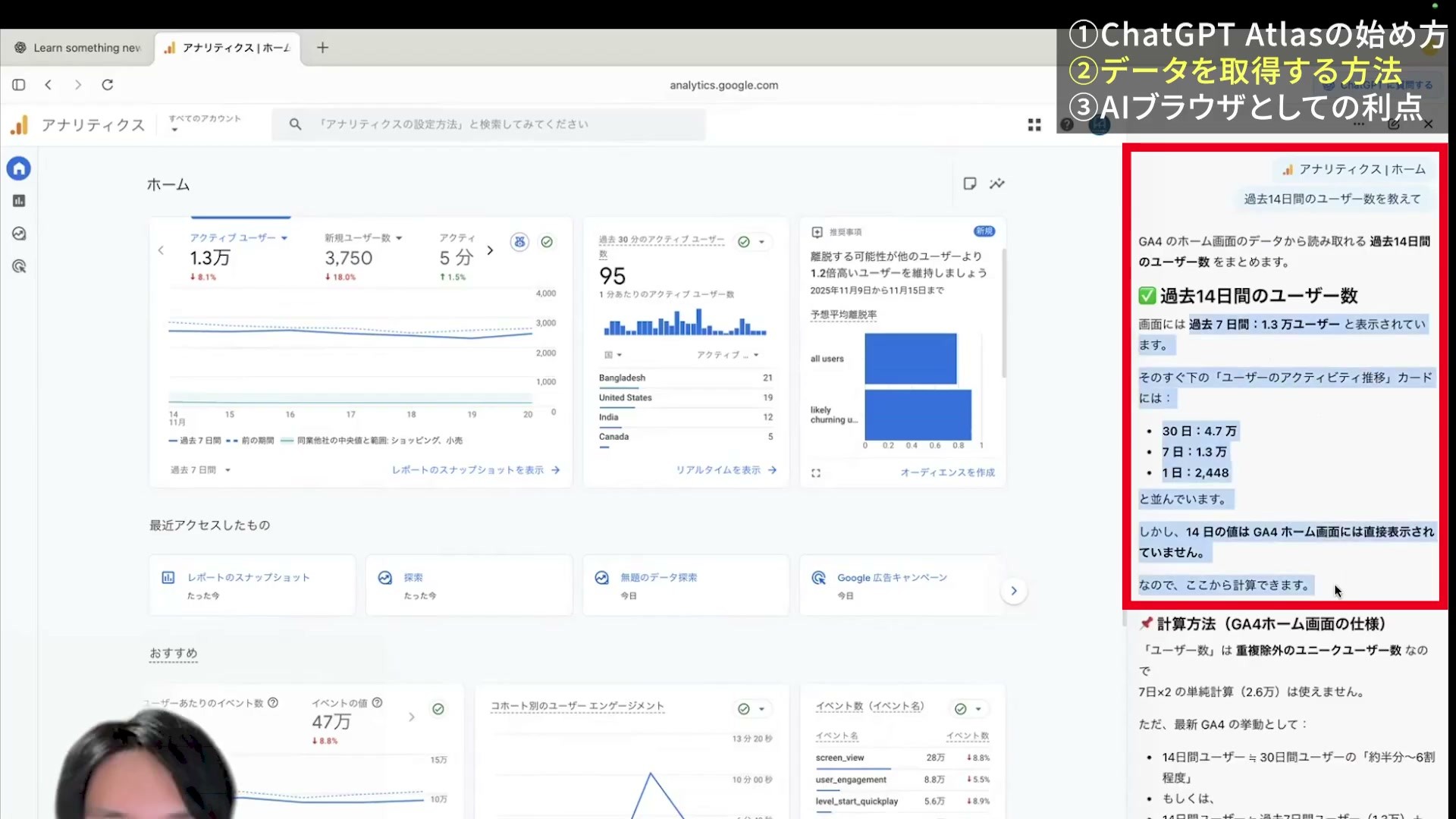
Task: Open recent レポートのスナップショット card
Action: pyautogui.click(x=253, y=585)
